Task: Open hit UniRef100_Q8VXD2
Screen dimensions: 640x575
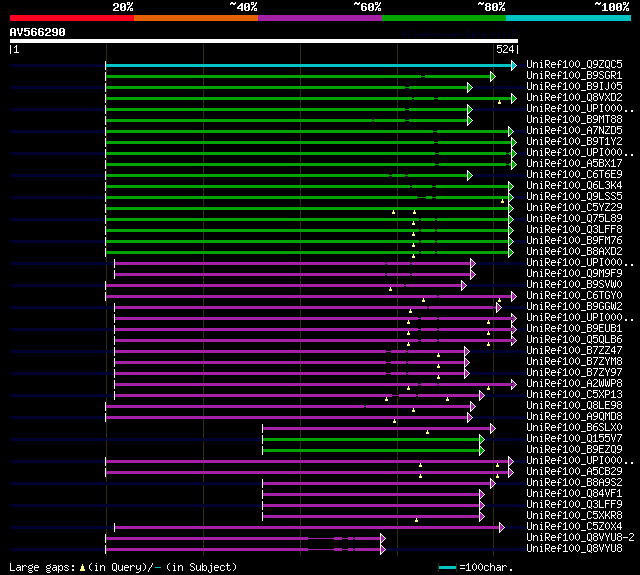Action: [x=574, y=98]
